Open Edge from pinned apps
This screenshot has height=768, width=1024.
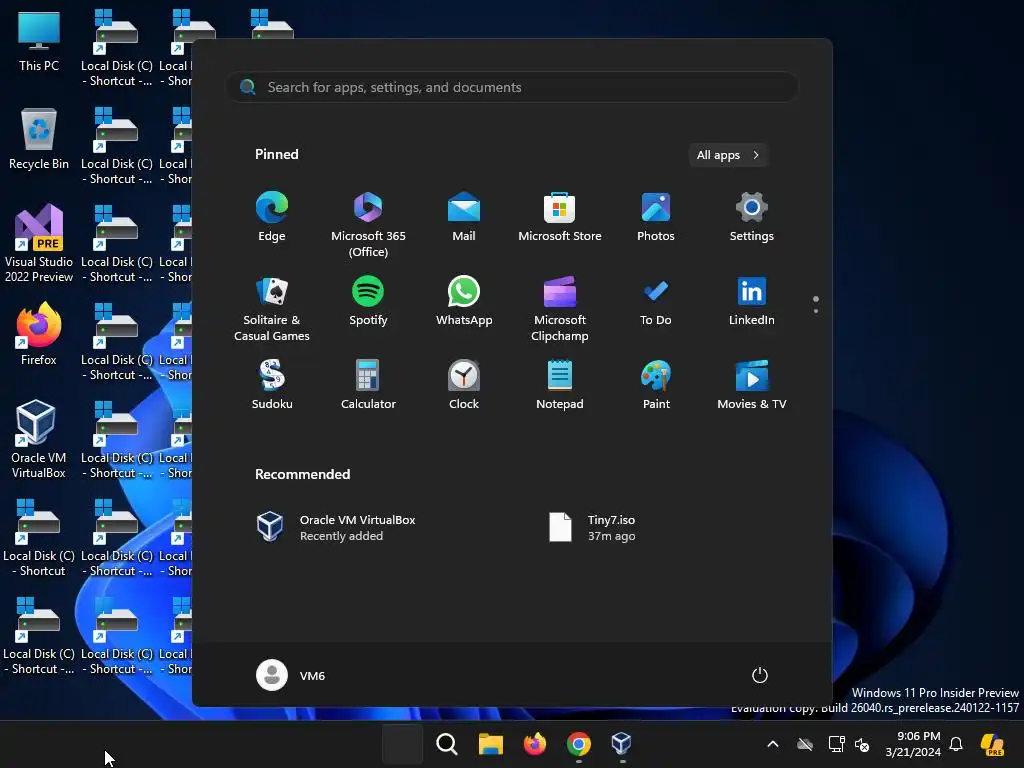click(x=272, y=217)
